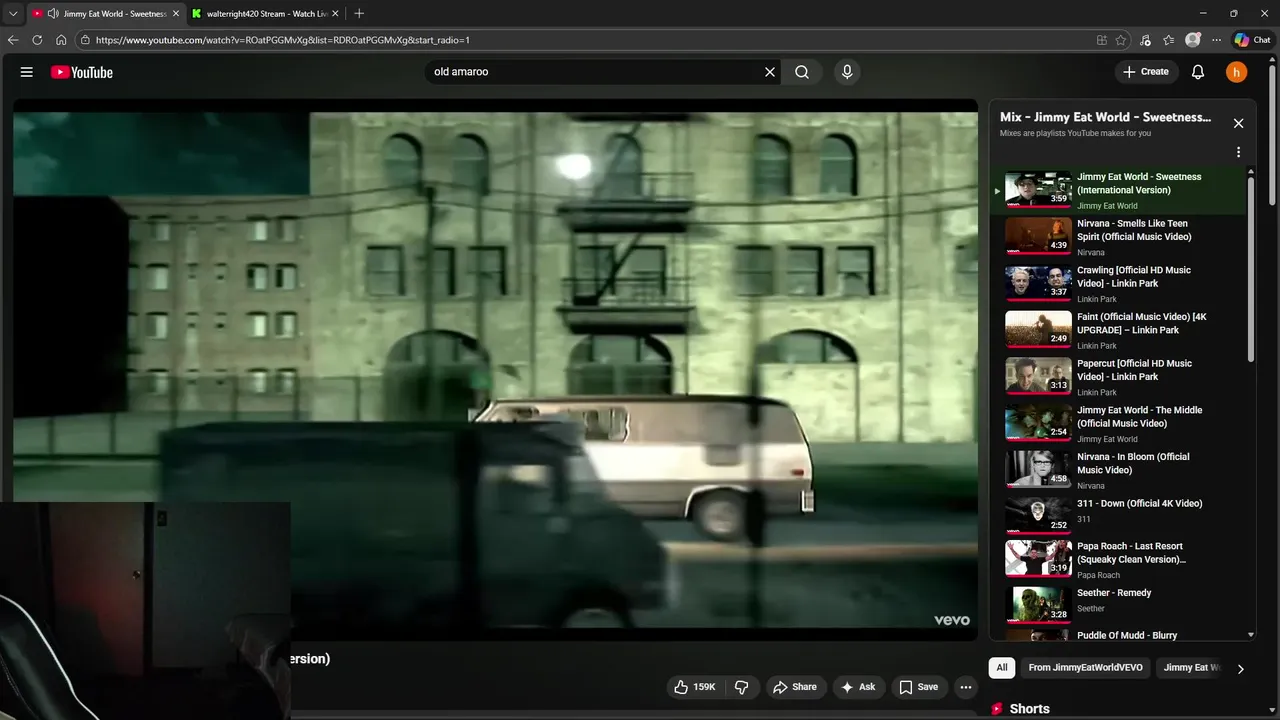Select the current Sweetness International Version entry
The height and width of the screenshot is (720, 1280).
coord(1118,190)
